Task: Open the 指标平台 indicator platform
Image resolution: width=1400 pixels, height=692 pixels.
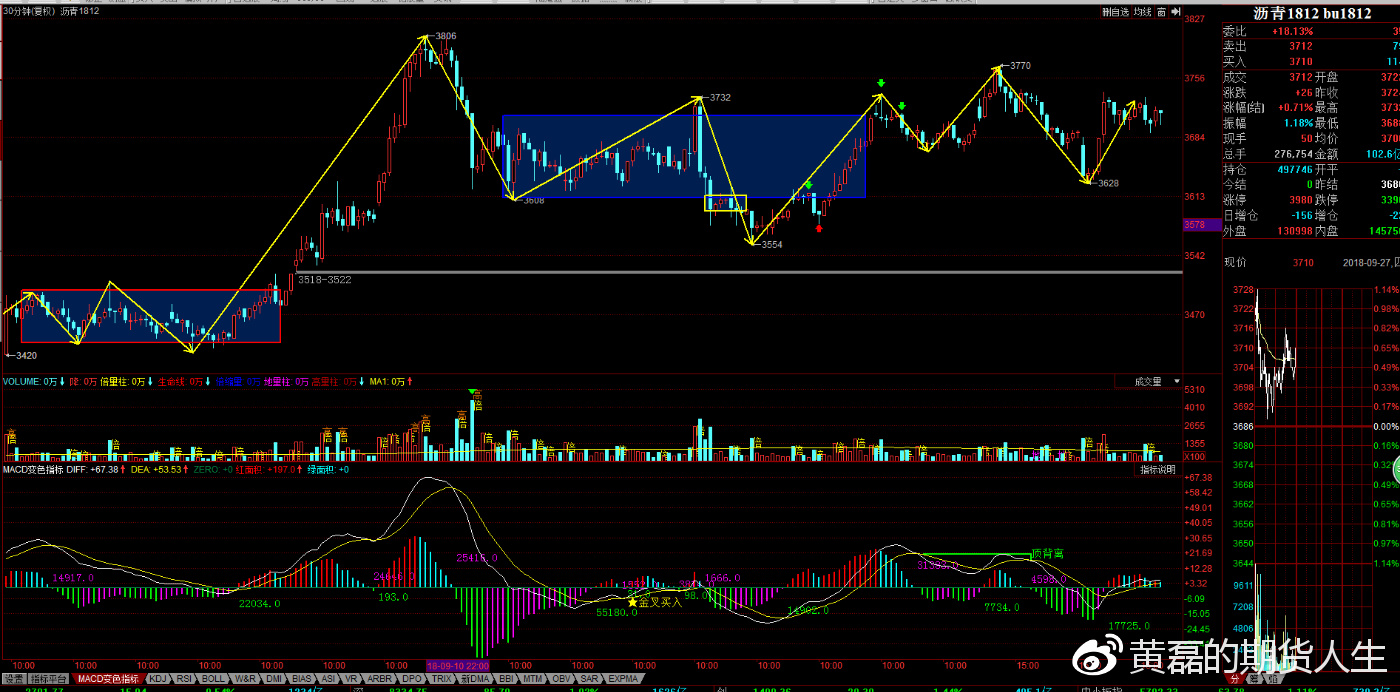Action: [x=47, y=679]
